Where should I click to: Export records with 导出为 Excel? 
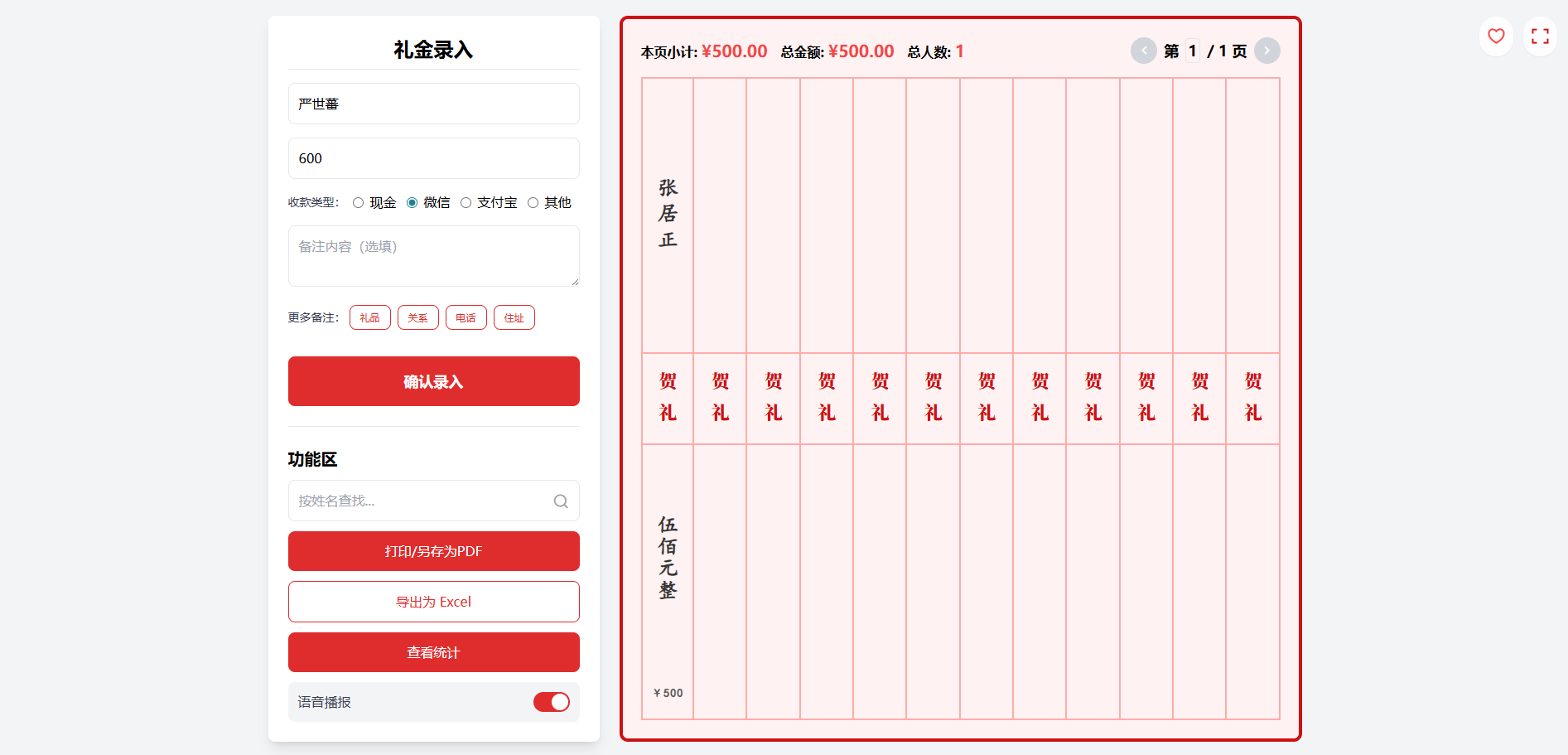433,602
